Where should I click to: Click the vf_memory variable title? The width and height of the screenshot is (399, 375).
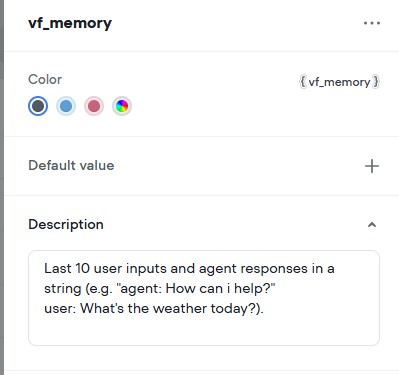coord(70,23)
